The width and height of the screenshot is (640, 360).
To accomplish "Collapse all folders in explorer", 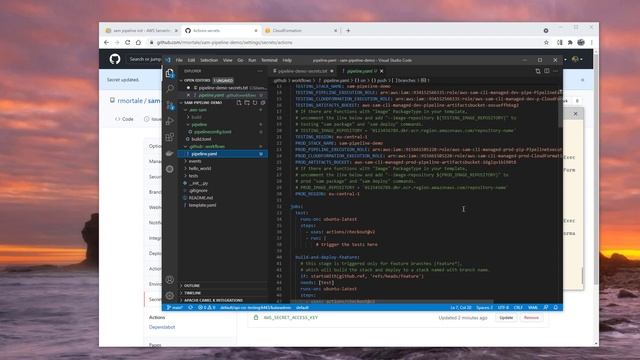I will pyautogui.click(x=263, y=103).
